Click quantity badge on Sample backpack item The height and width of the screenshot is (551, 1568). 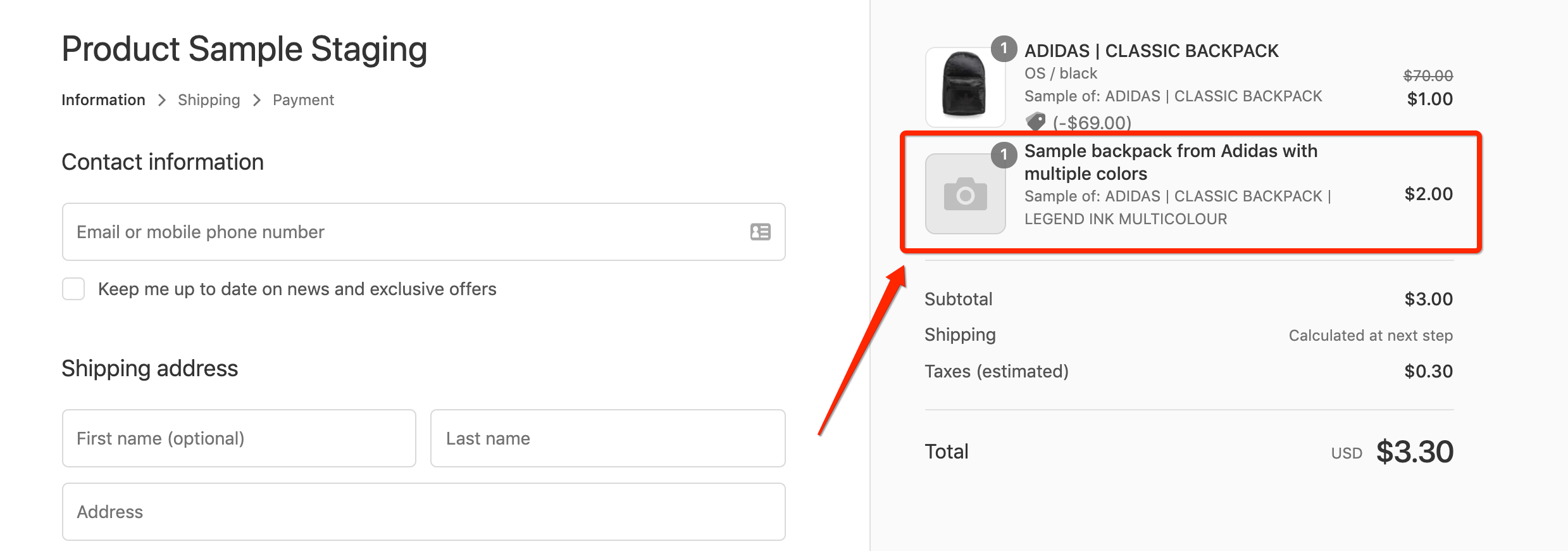click(1004, 155)
